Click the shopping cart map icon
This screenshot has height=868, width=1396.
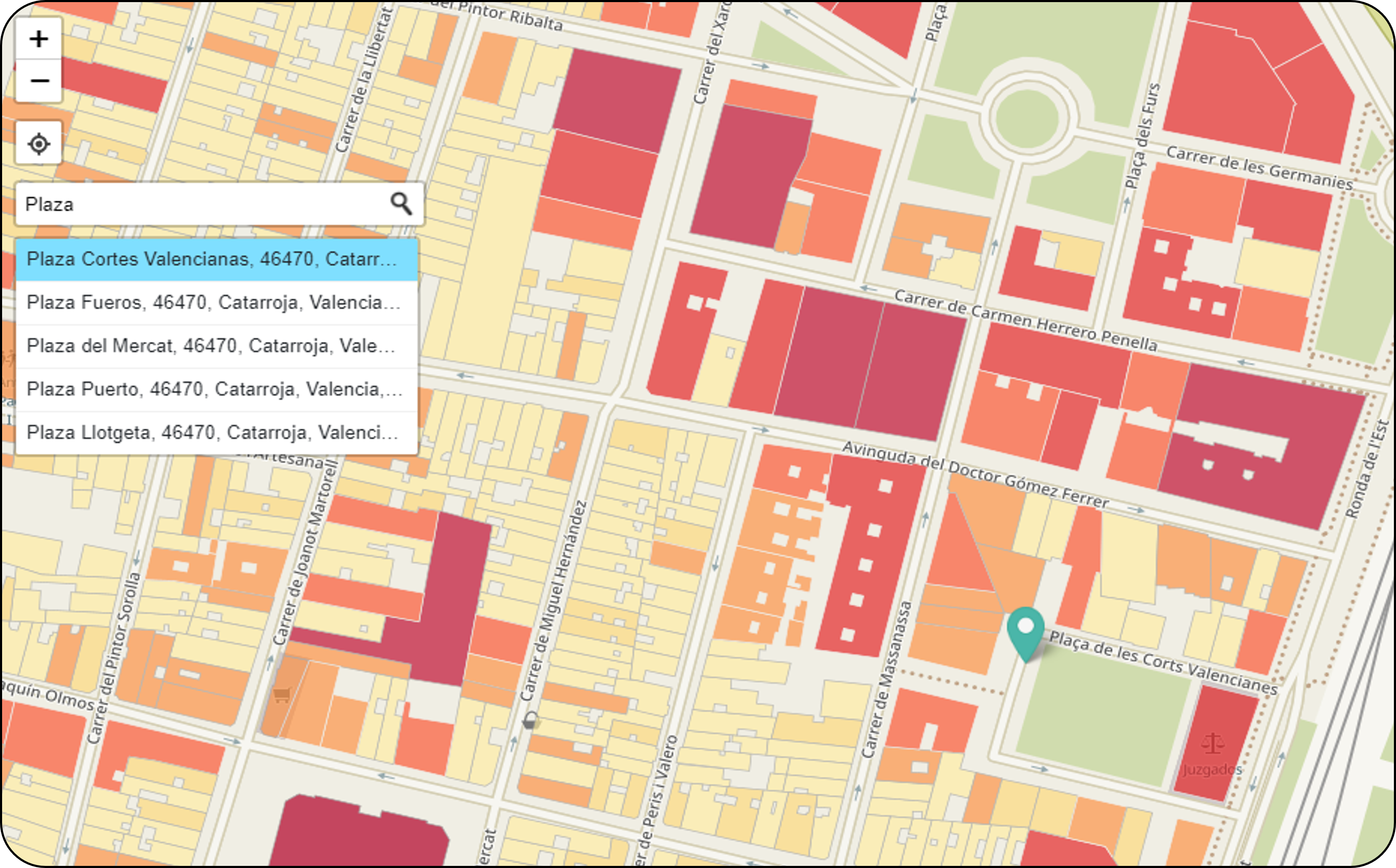281,695
